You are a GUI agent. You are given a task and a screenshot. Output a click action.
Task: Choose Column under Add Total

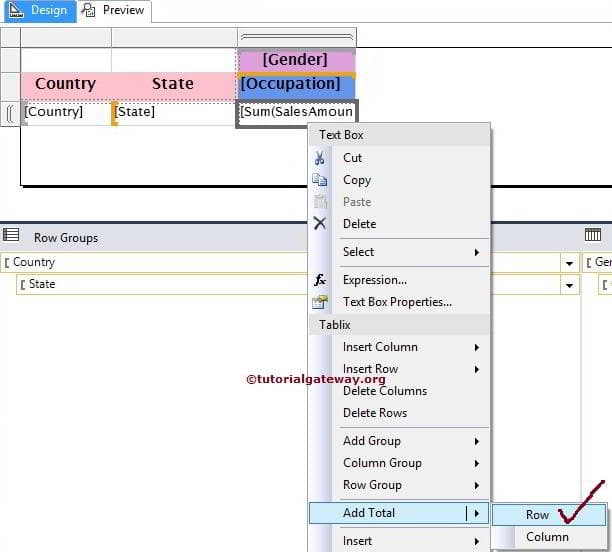549,537
